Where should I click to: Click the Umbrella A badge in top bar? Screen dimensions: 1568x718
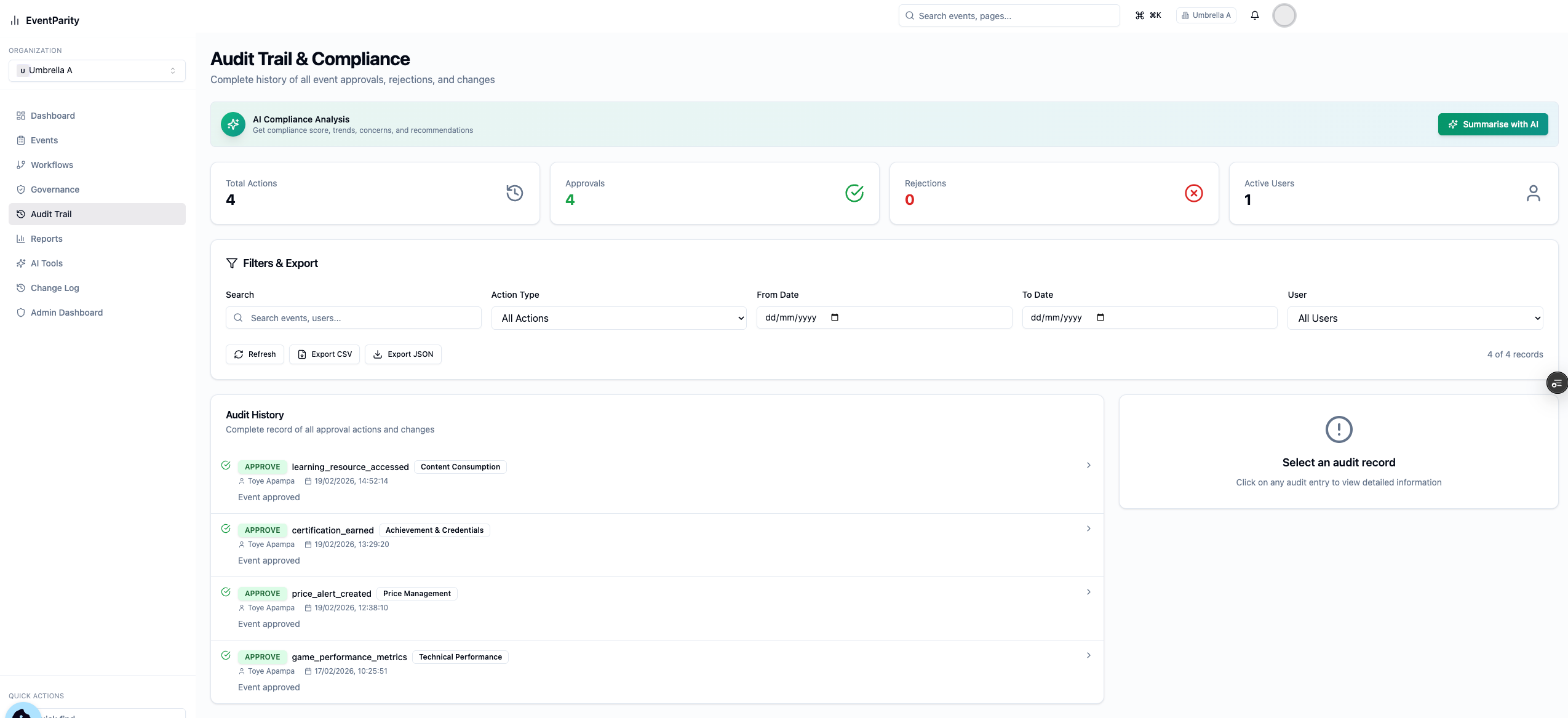[1206, 15]
